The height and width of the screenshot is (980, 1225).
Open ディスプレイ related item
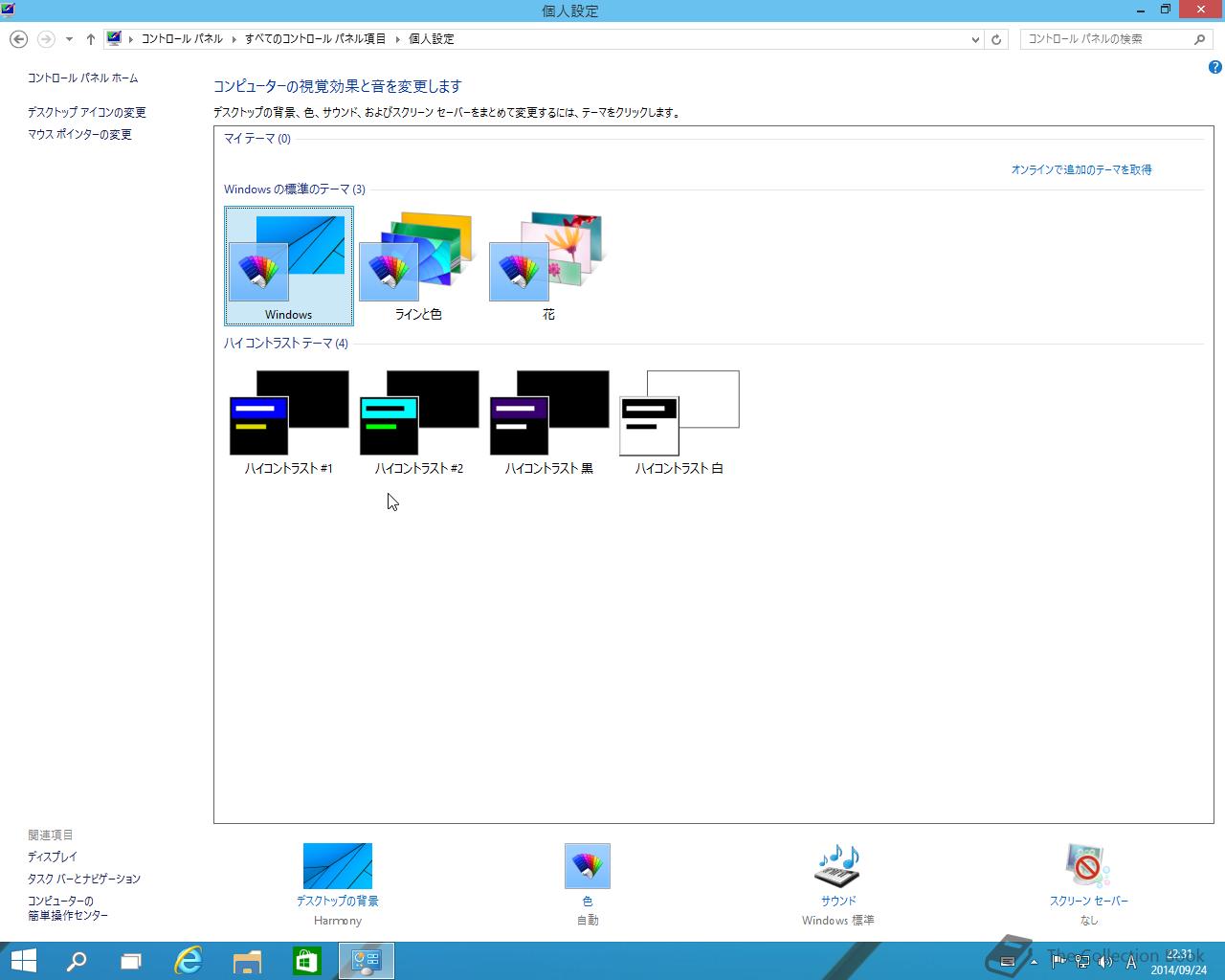pos(53,857)
